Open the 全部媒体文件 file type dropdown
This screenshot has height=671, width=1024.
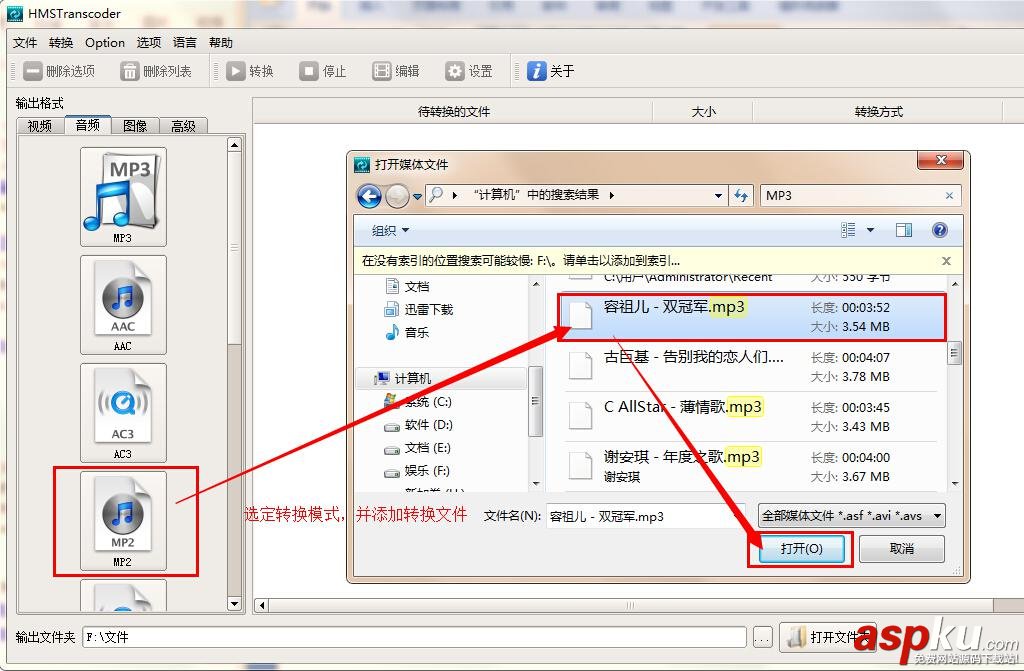coord(850,515)
